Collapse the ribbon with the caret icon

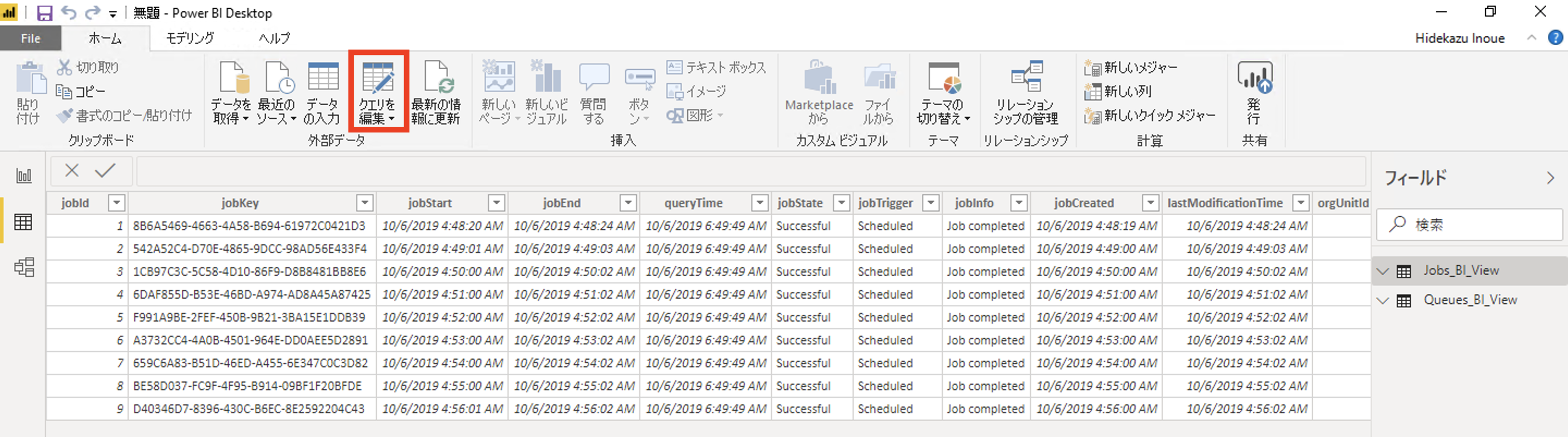tap(1532, 38)
